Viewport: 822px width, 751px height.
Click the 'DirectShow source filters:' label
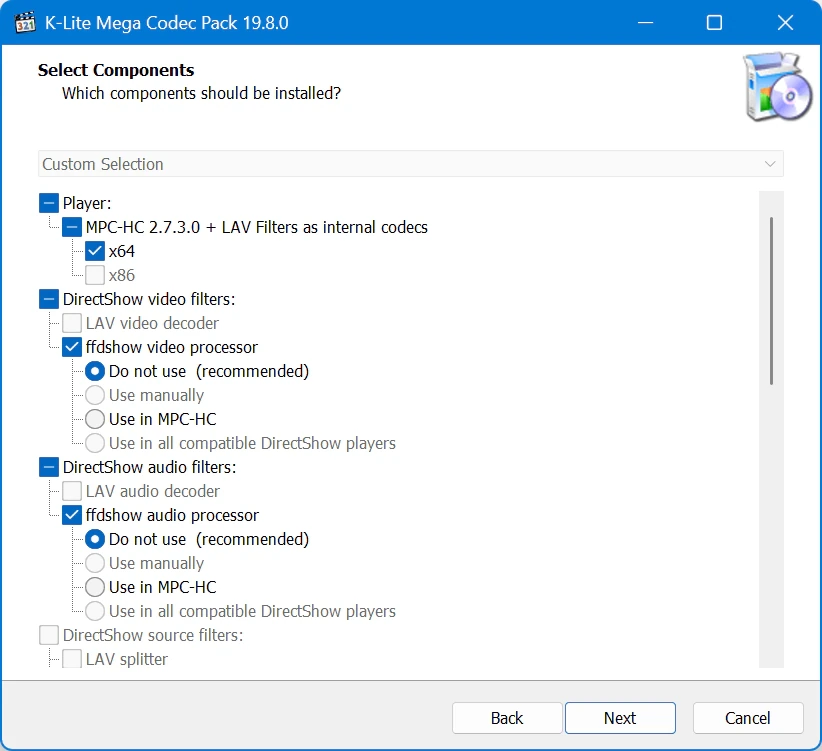pyautogui.click(x=153, y=635)
